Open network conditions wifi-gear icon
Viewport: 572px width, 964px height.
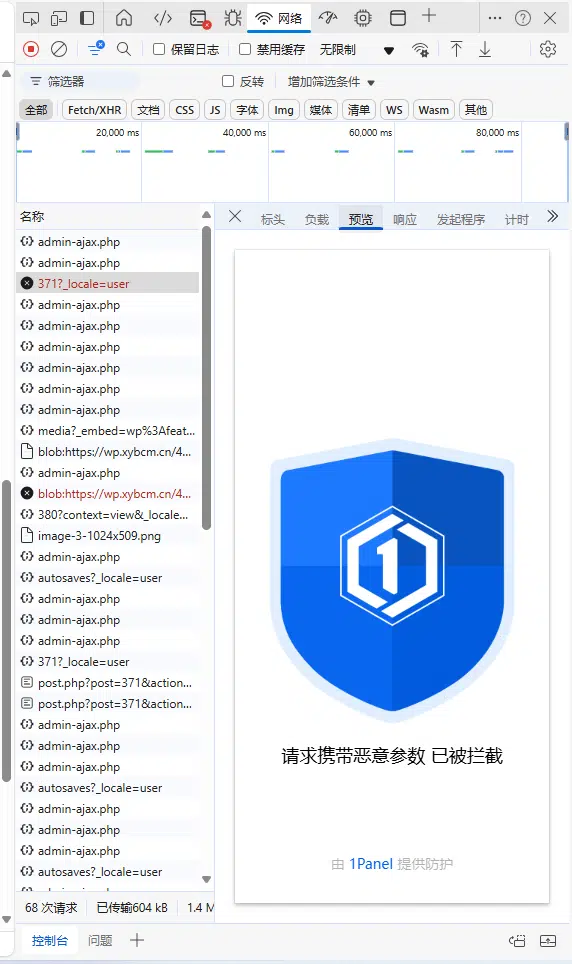pyautogui.click(x=420, y=50)
